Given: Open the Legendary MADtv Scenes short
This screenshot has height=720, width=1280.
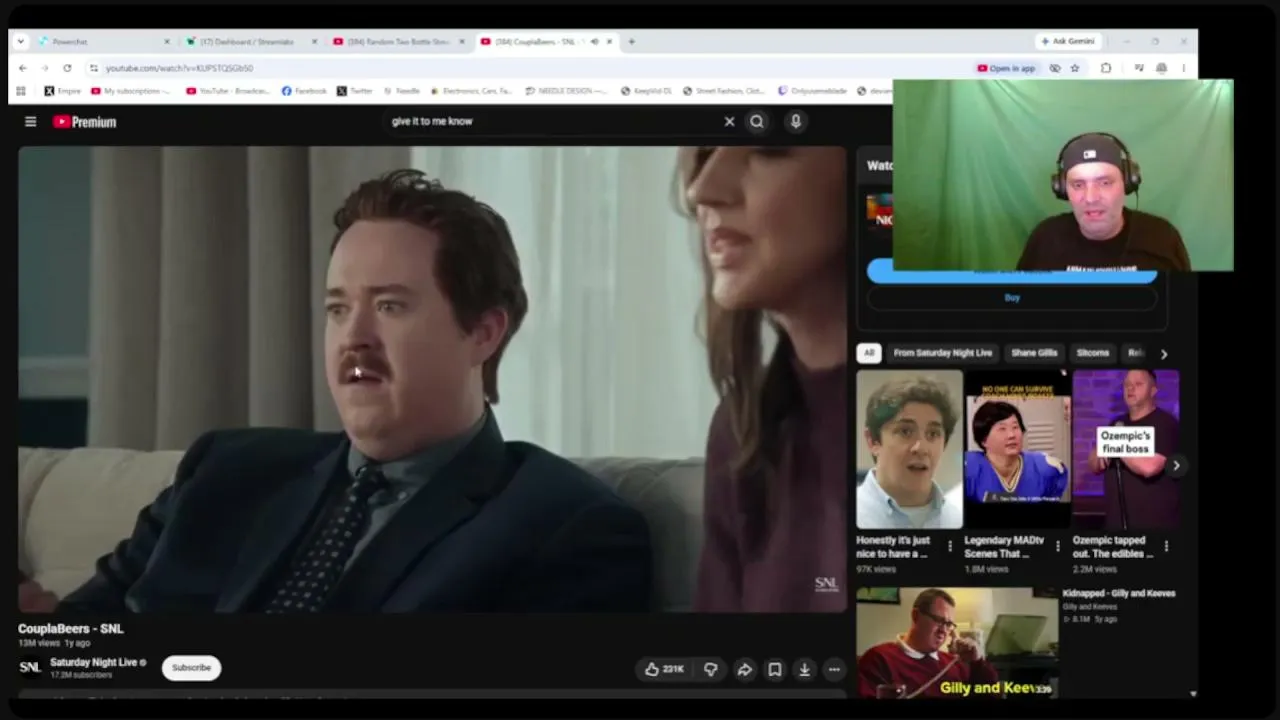Looking at the screenshot, I should click(x=1017, y=449).
